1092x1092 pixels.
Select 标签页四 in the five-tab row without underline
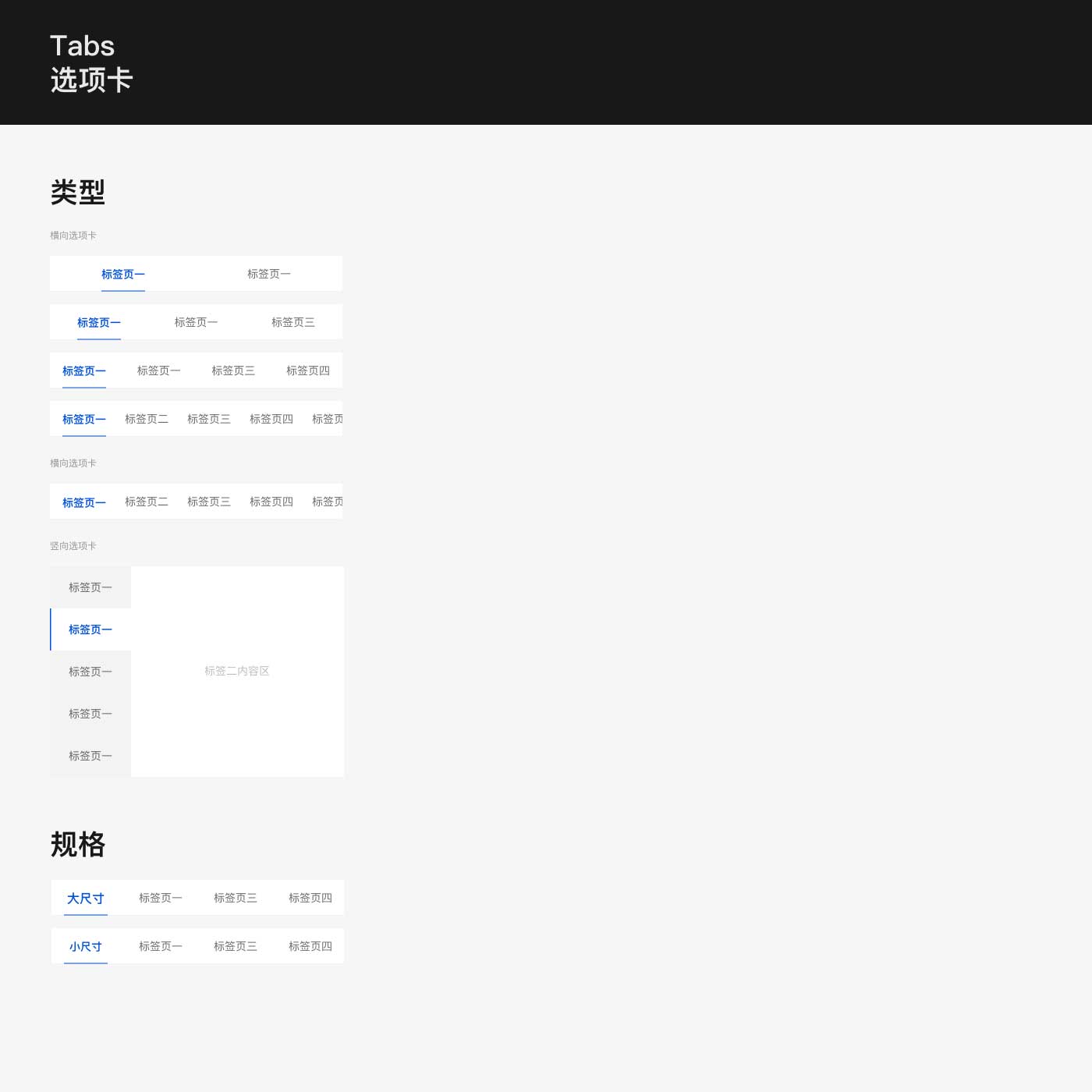coord(271,502)
